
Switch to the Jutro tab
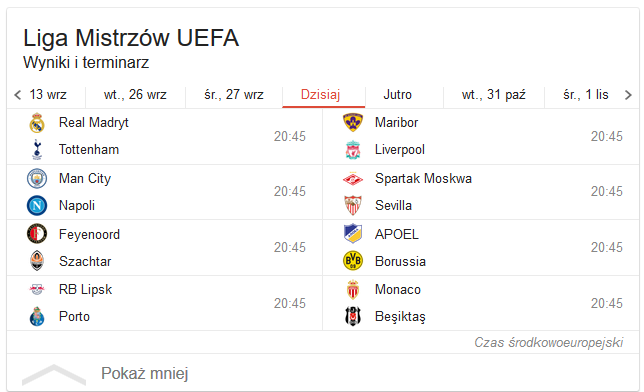tap(398, 95)
